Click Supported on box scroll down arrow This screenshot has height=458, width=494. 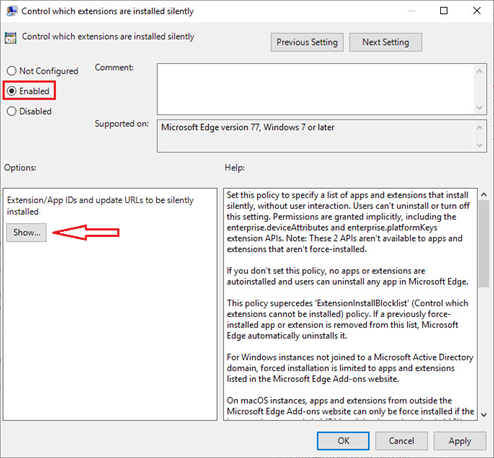coord(479,145)
